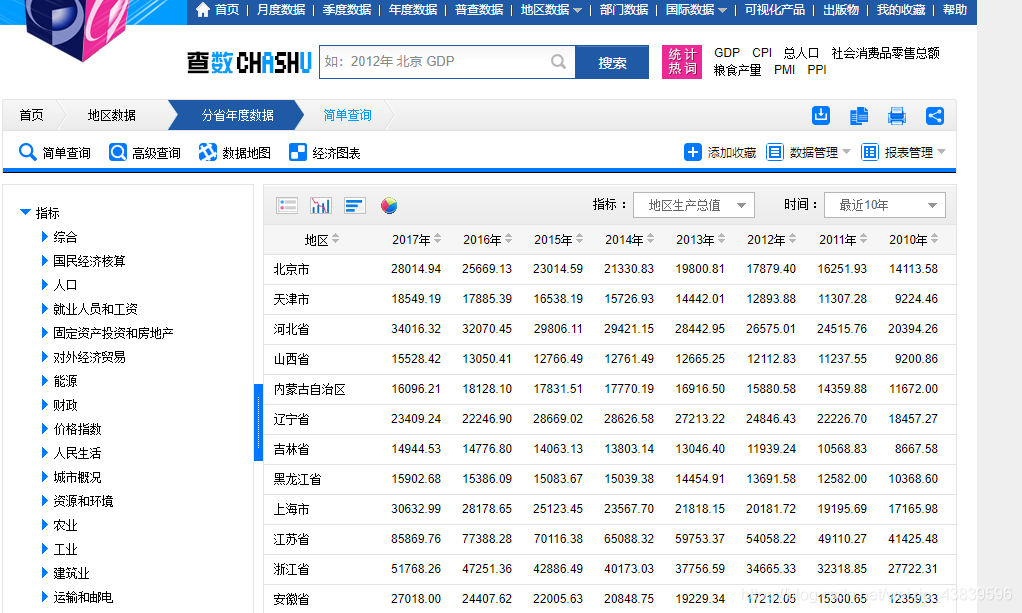Click the GDP hot keyword link
Image resolution: width=1022 pixels, height=613 pixels.
click(727, 53)
